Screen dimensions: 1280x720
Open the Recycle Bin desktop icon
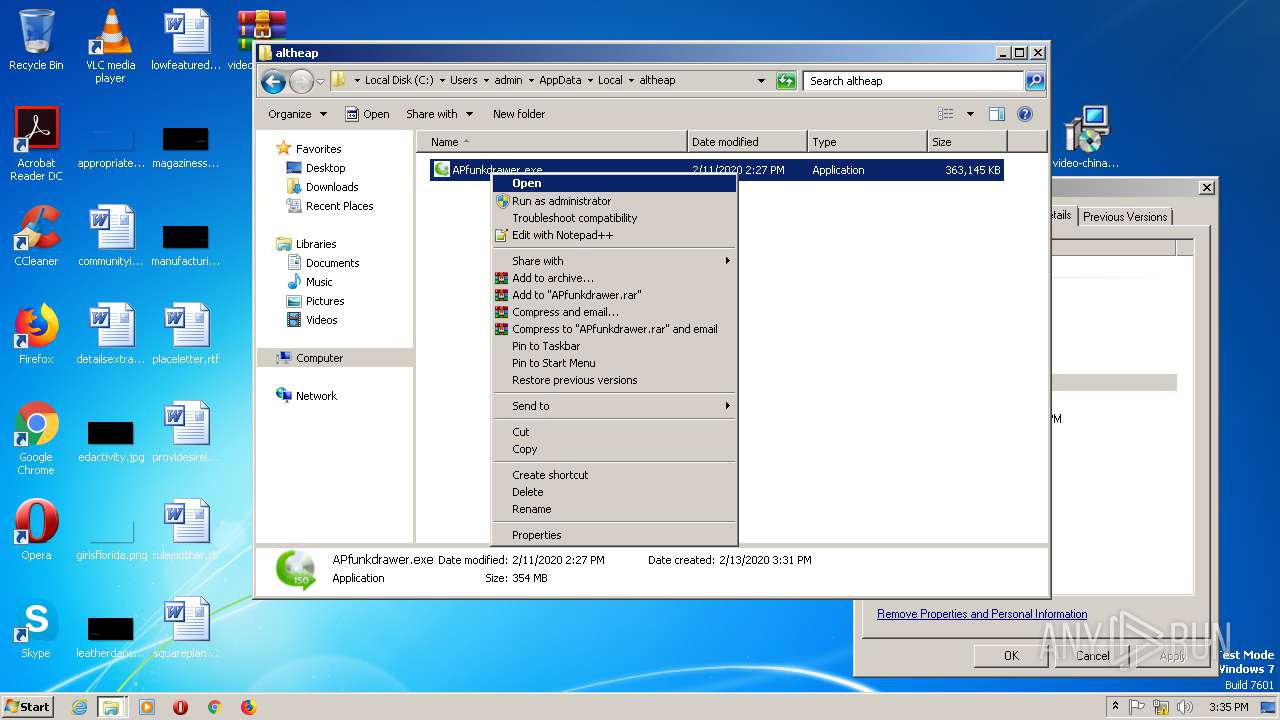pyautogui.click(x=36, y=40)
